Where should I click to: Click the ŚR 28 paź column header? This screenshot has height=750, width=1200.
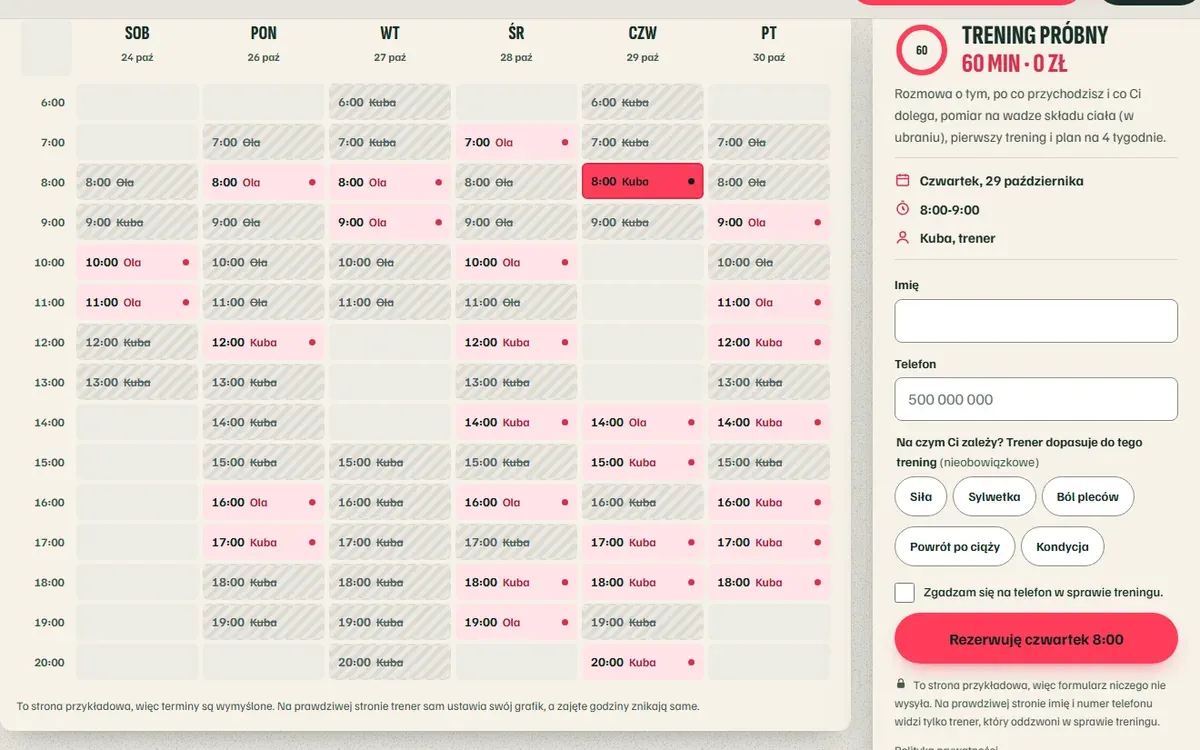coord(517,44)
